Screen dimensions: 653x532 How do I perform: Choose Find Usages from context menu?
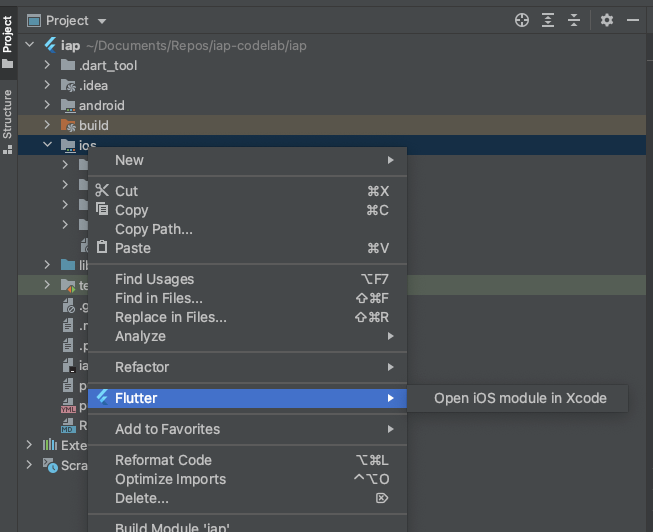pyautogui.click(x=154, y=279)
